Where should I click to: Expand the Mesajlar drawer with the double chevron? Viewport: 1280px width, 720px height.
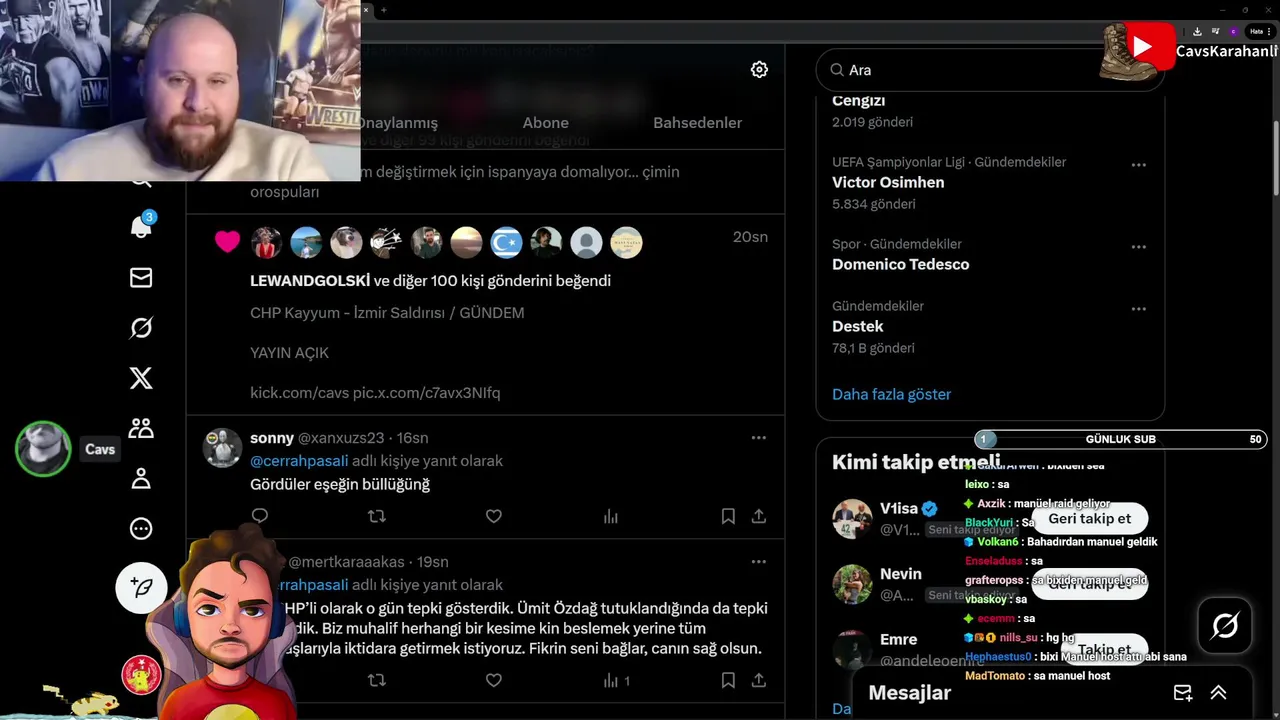coord(1218,693)
